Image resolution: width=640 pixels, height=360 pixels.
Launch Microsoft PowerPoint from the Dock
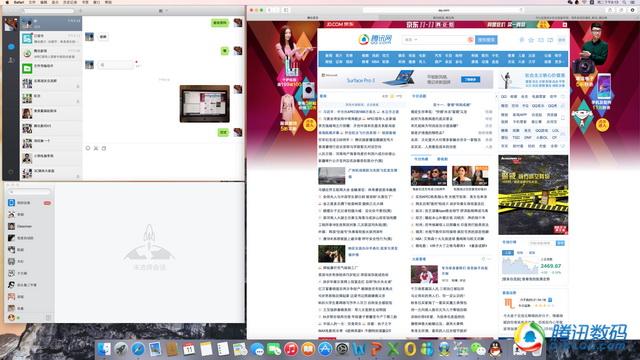click(x=376, y=349)
